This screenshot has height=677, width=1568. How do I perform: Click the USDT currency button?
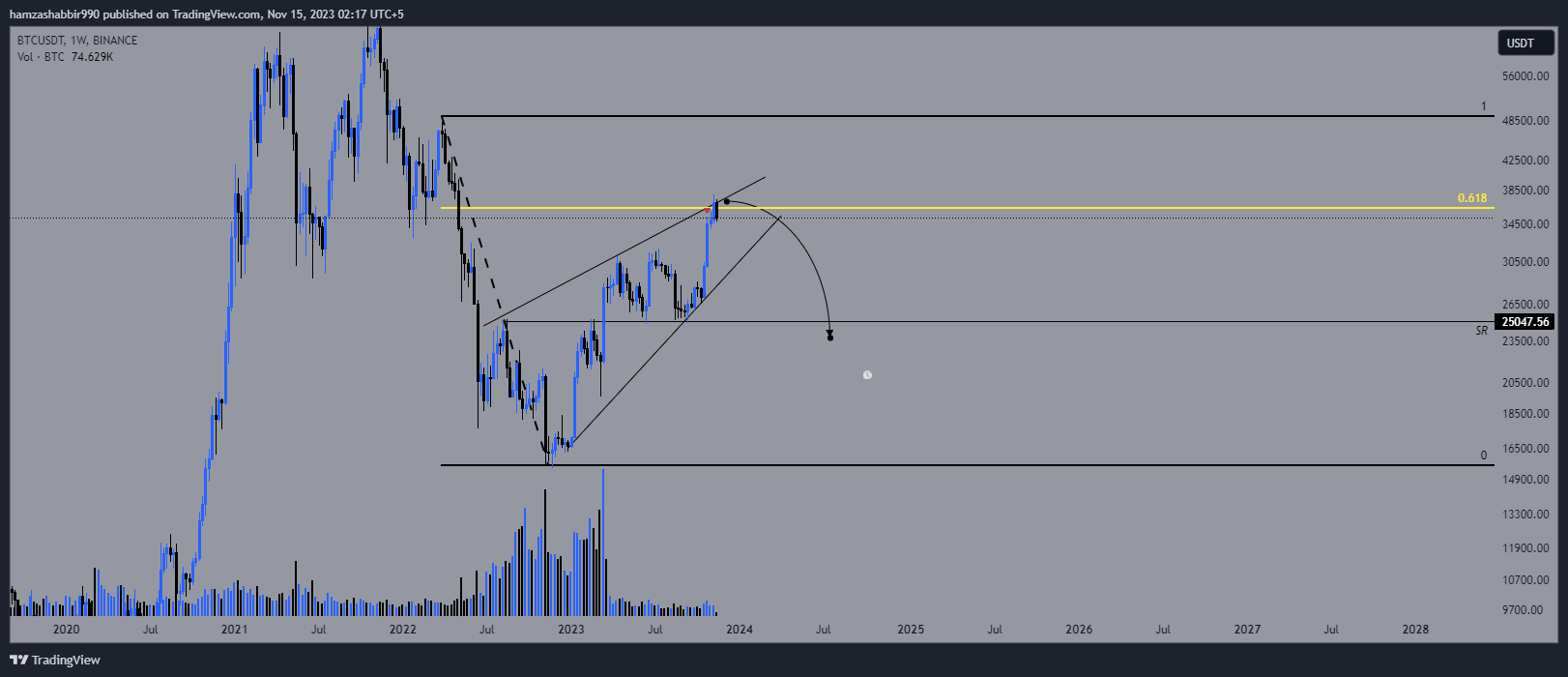tap(1526, 43)
